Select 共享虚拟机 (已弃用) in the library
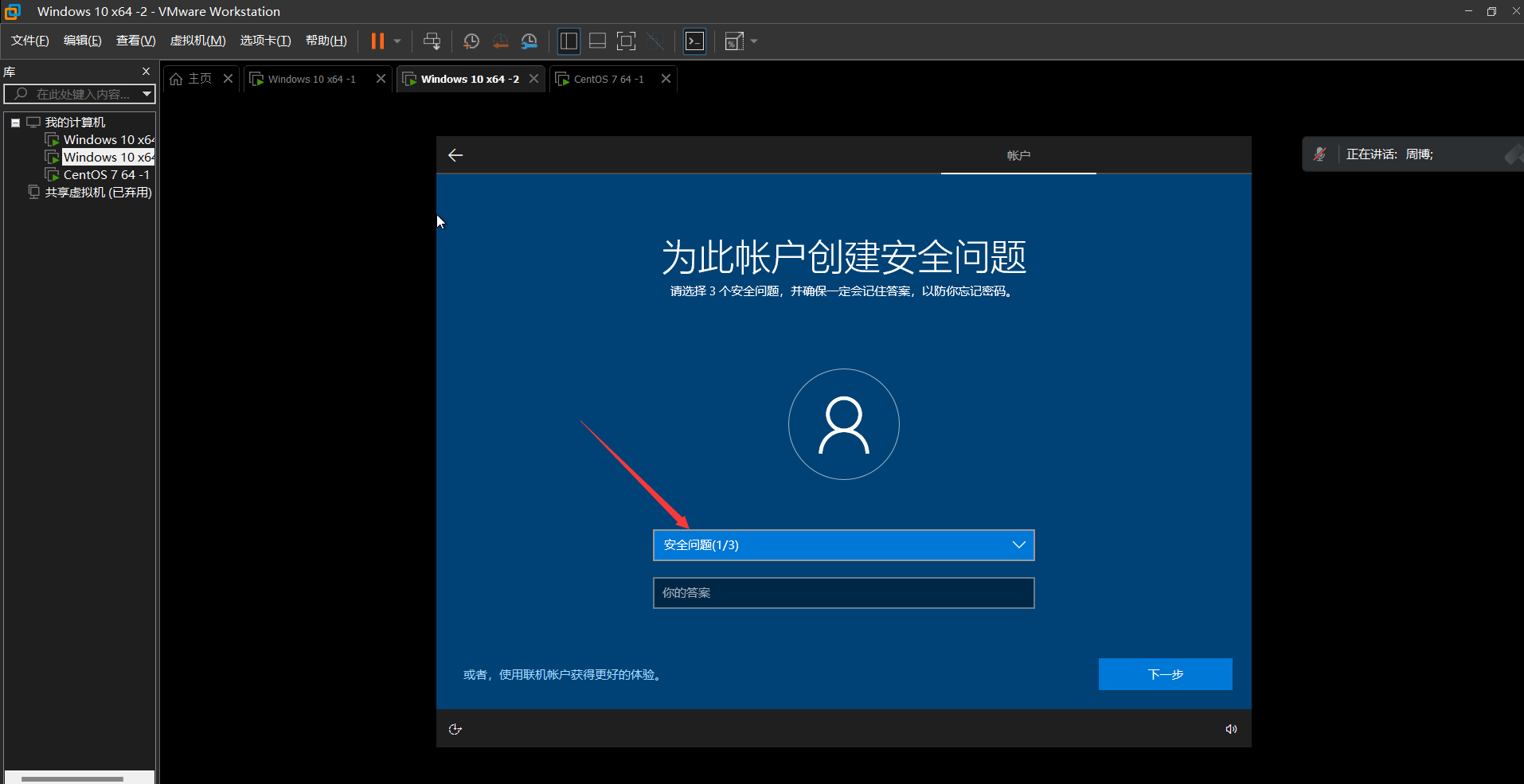Viewport: 1524px width, 784px height. point(99,192)
